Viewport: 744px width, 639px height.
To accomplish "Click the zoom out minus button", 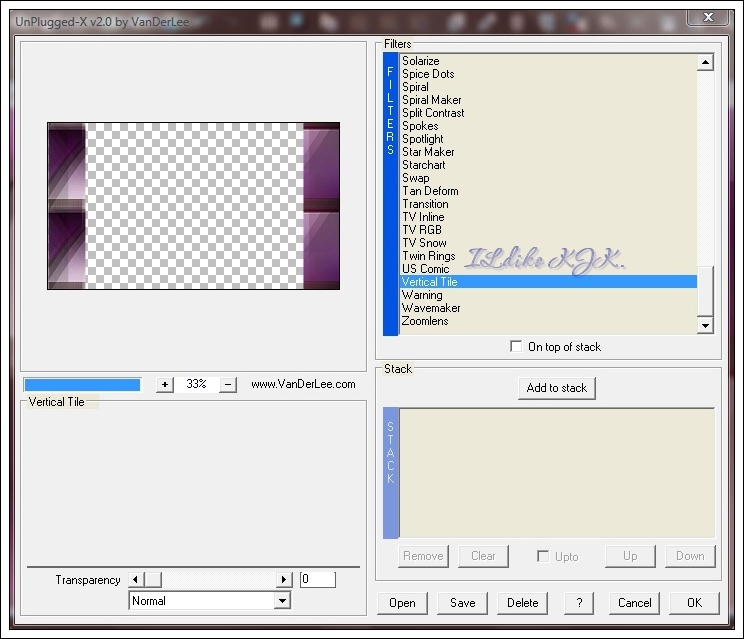I will pyautogui.click(x=228, y=385).
